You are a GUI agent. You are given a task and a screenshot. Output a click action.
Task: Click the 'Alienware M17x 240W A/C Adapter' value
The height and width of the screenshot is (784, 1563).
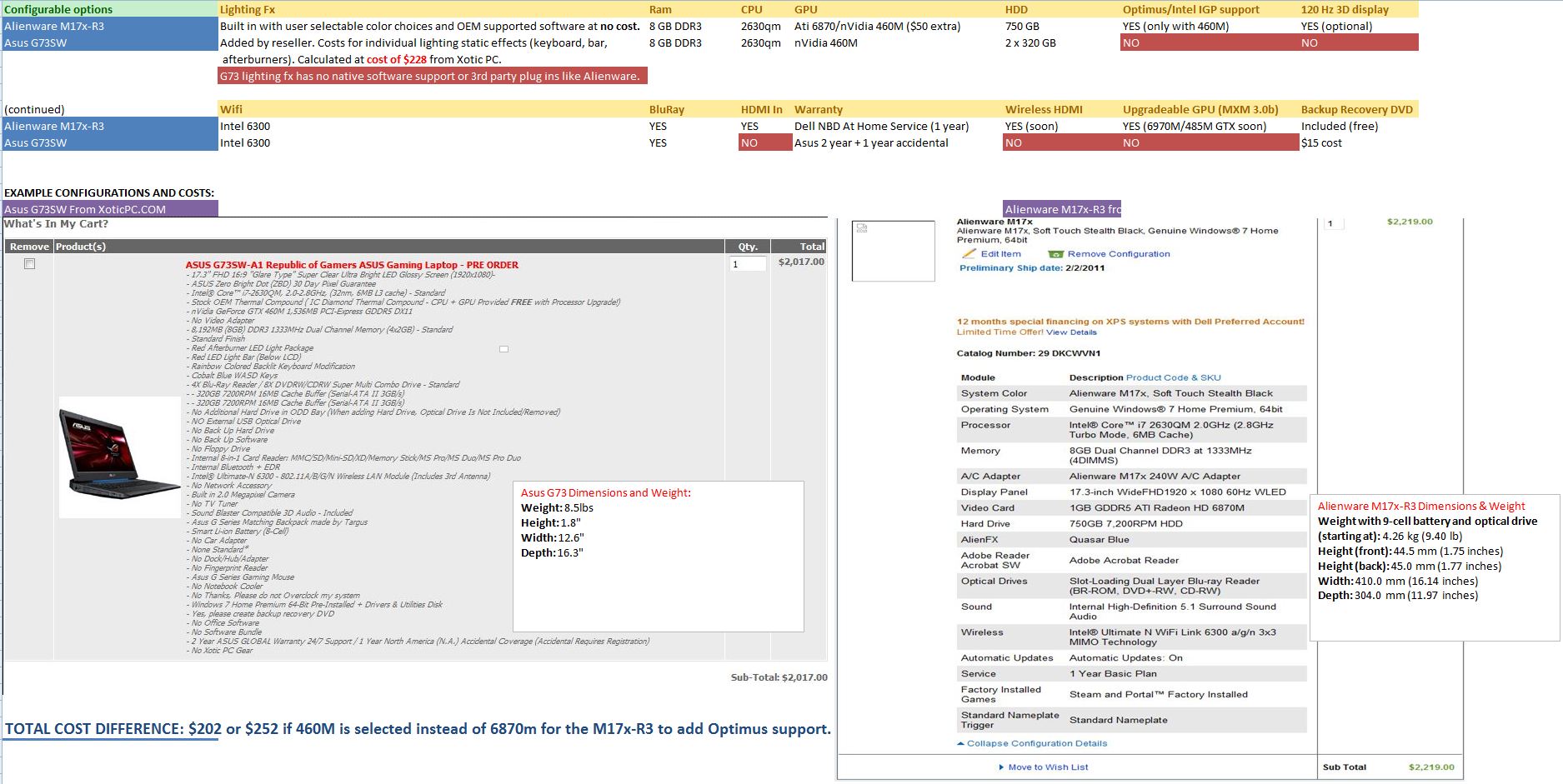(1155, 477)
